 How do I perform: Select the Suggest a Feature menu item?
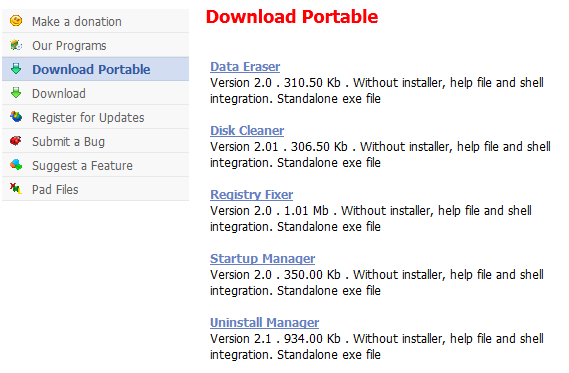click(95, 165)
